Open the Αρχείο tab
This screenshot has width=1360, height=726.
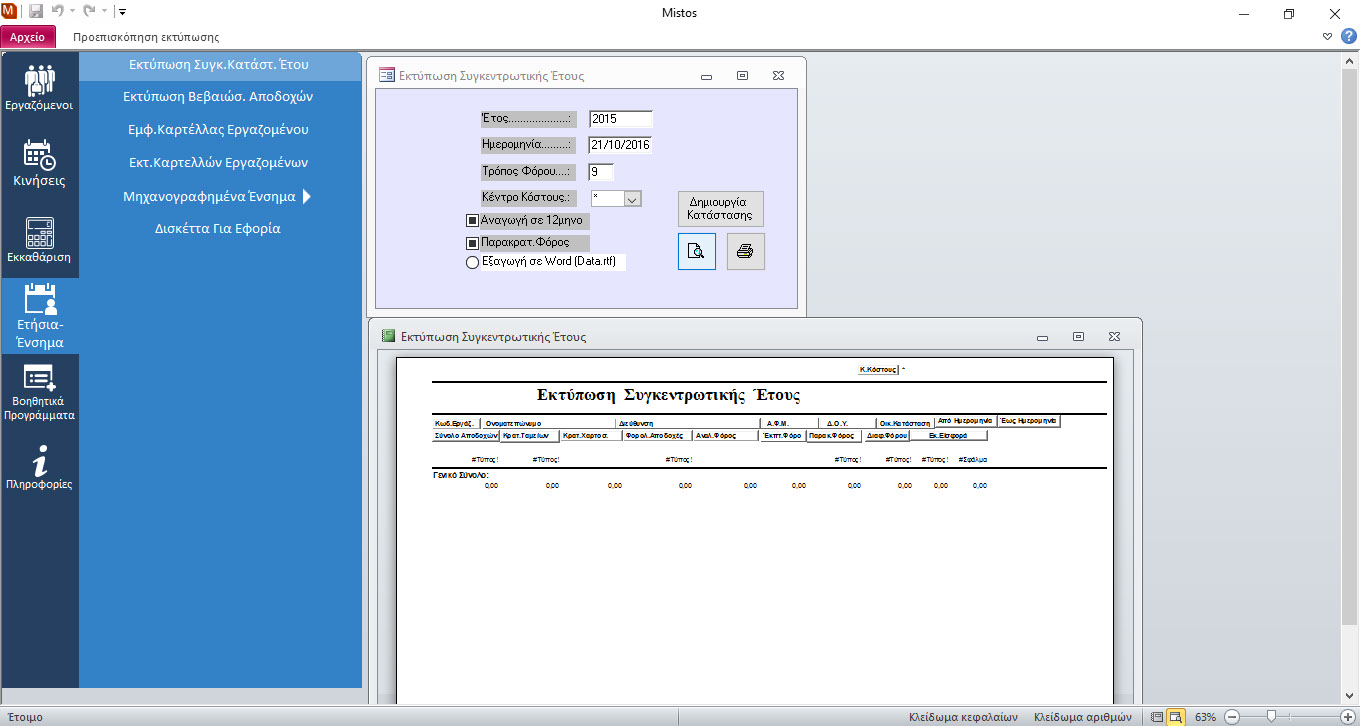click(x=28, y=37)
